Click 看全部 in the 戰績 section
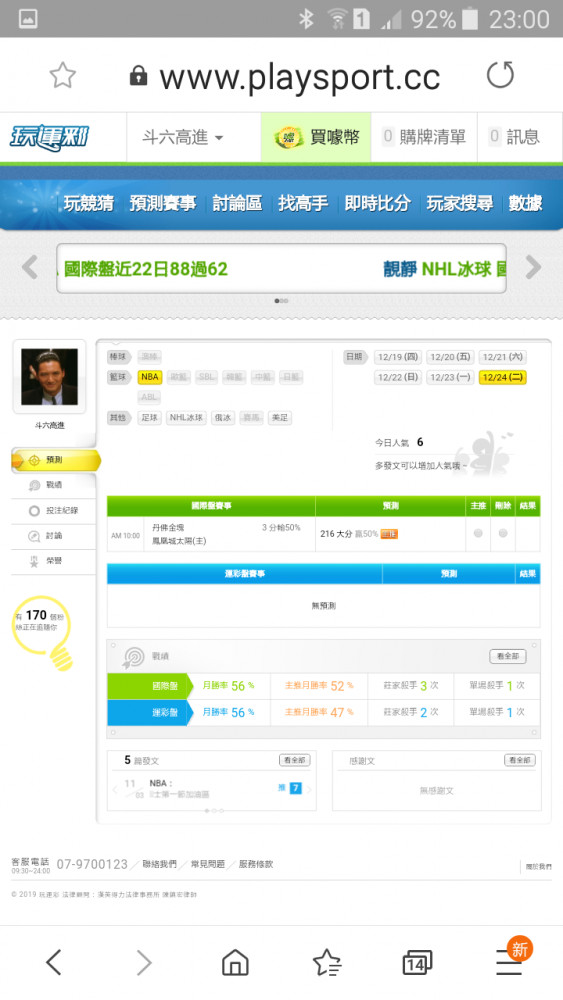Screen dimensions: 563x1000 click(x=508, y=656)
